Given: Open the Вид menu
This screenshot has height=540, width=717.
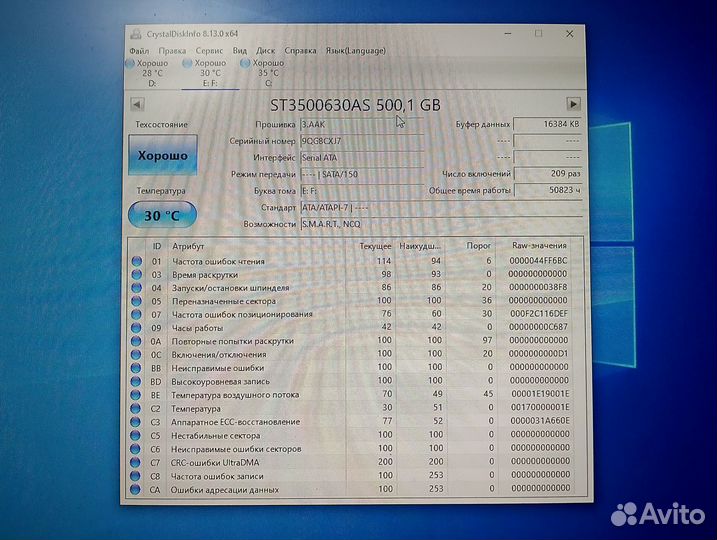Looking at the screenshot, I should coord(240,51).
